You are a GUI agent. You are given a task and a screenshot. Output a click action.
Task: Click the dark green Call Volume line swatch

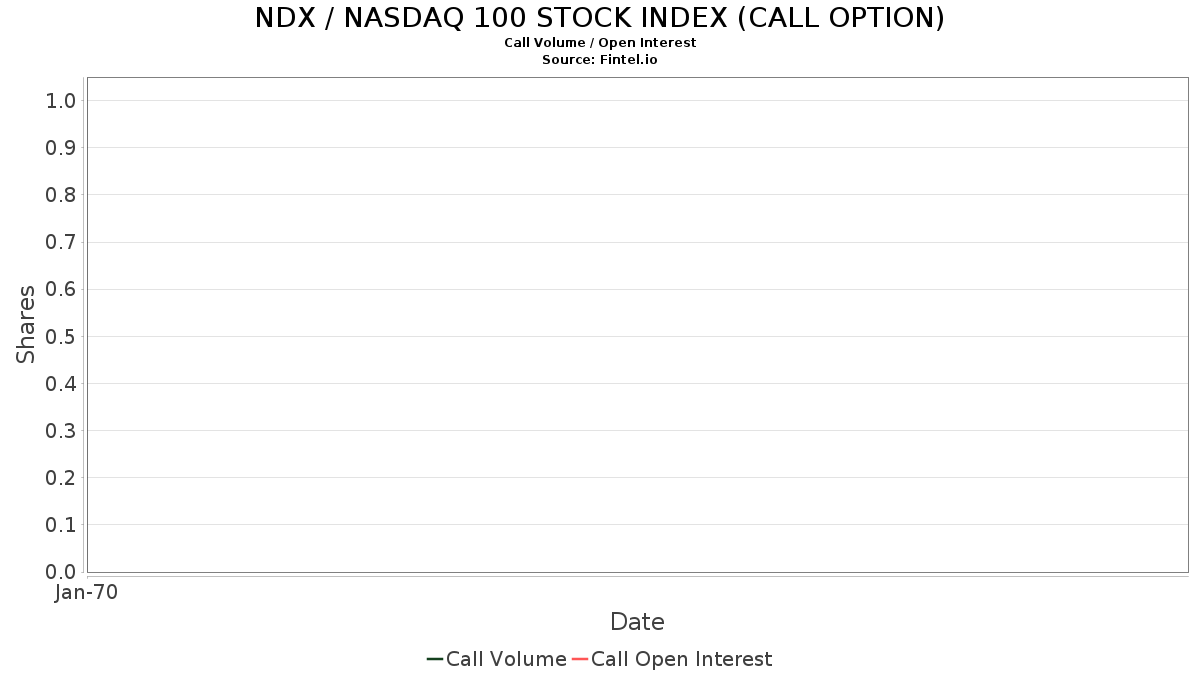(435, 659)
